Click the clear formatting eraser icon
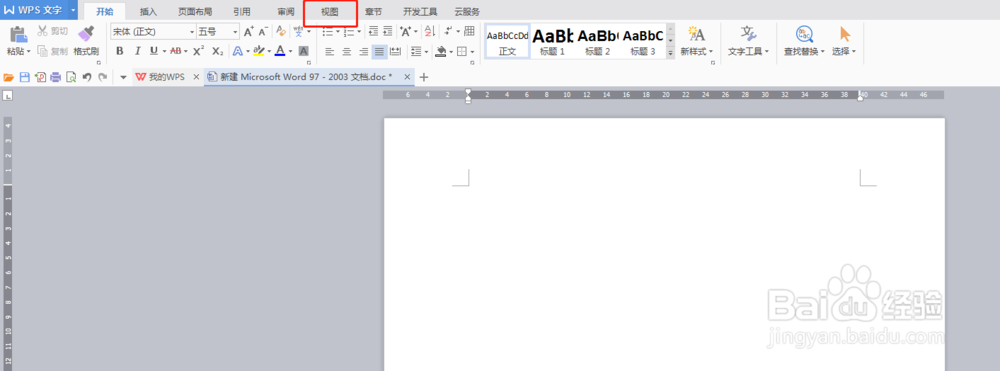1000x371 pixels. [281, 31]
